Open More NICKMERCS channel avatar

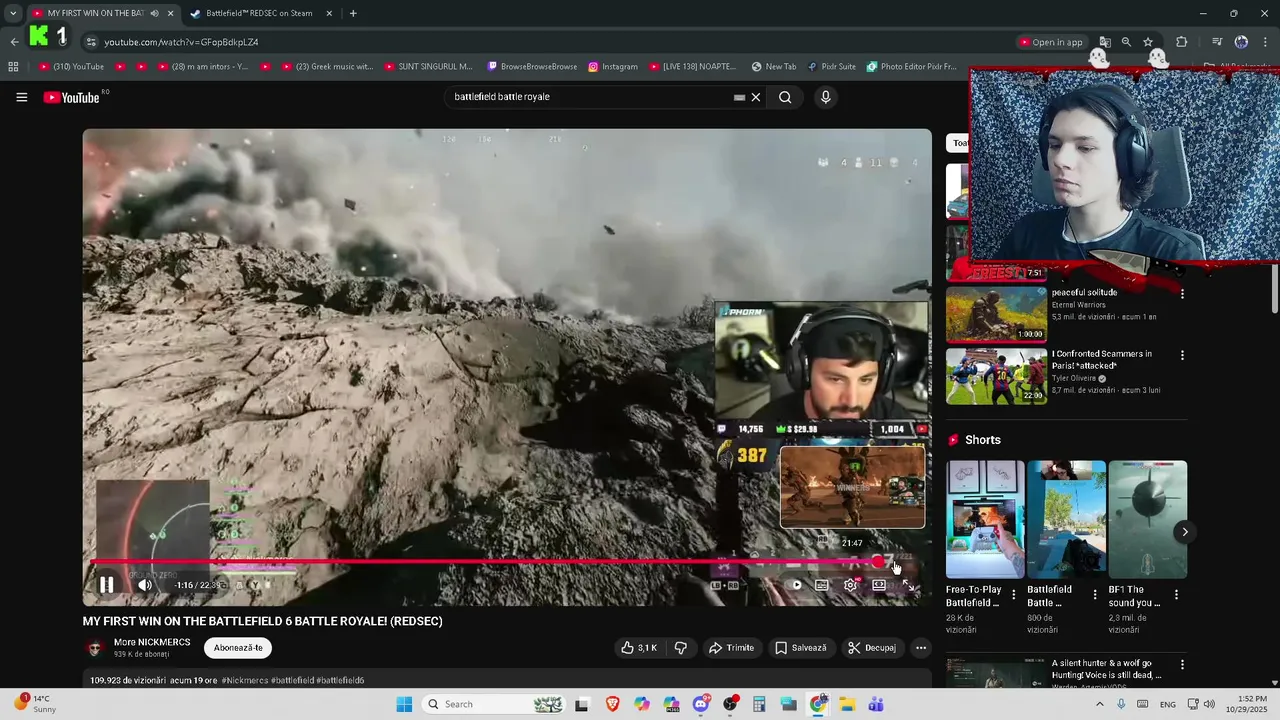coord(95,648)
